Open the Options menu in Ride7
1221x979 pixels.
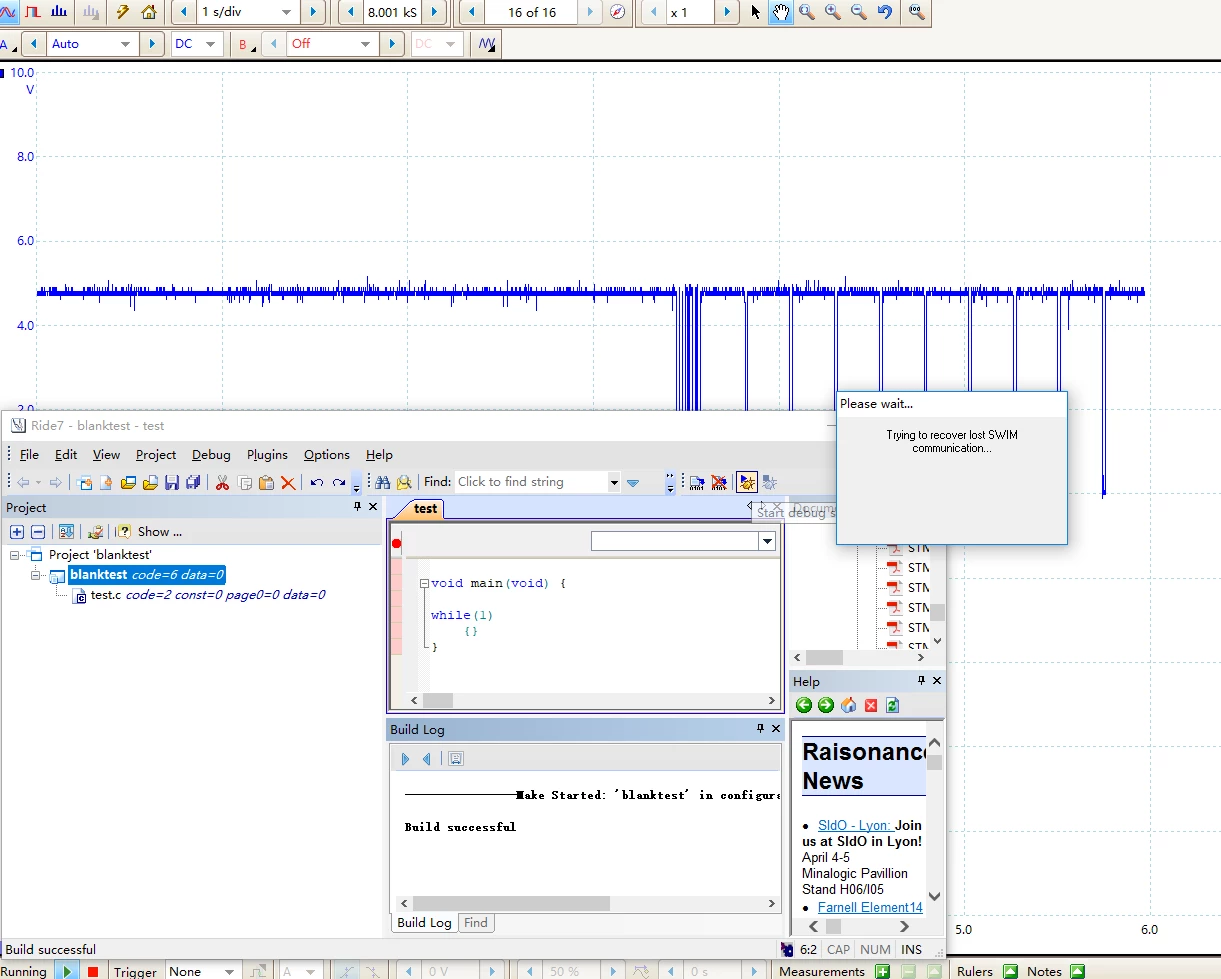pos(327,454)
